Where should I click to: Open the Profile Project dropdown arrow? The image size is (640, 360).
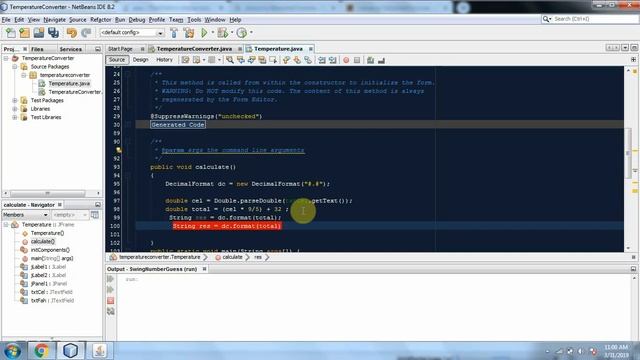(x=251, y=33)
